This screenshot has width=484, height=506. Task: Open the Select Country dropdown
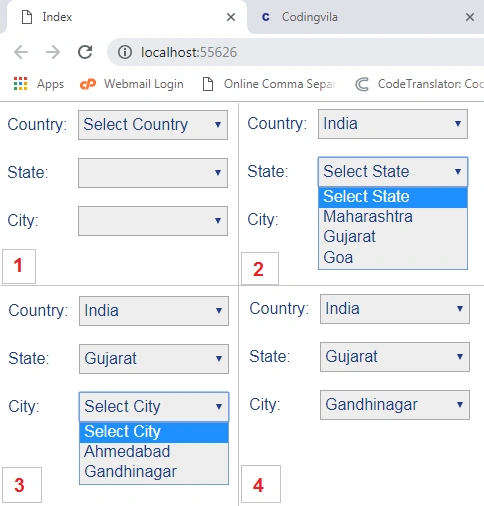[153, 125]
